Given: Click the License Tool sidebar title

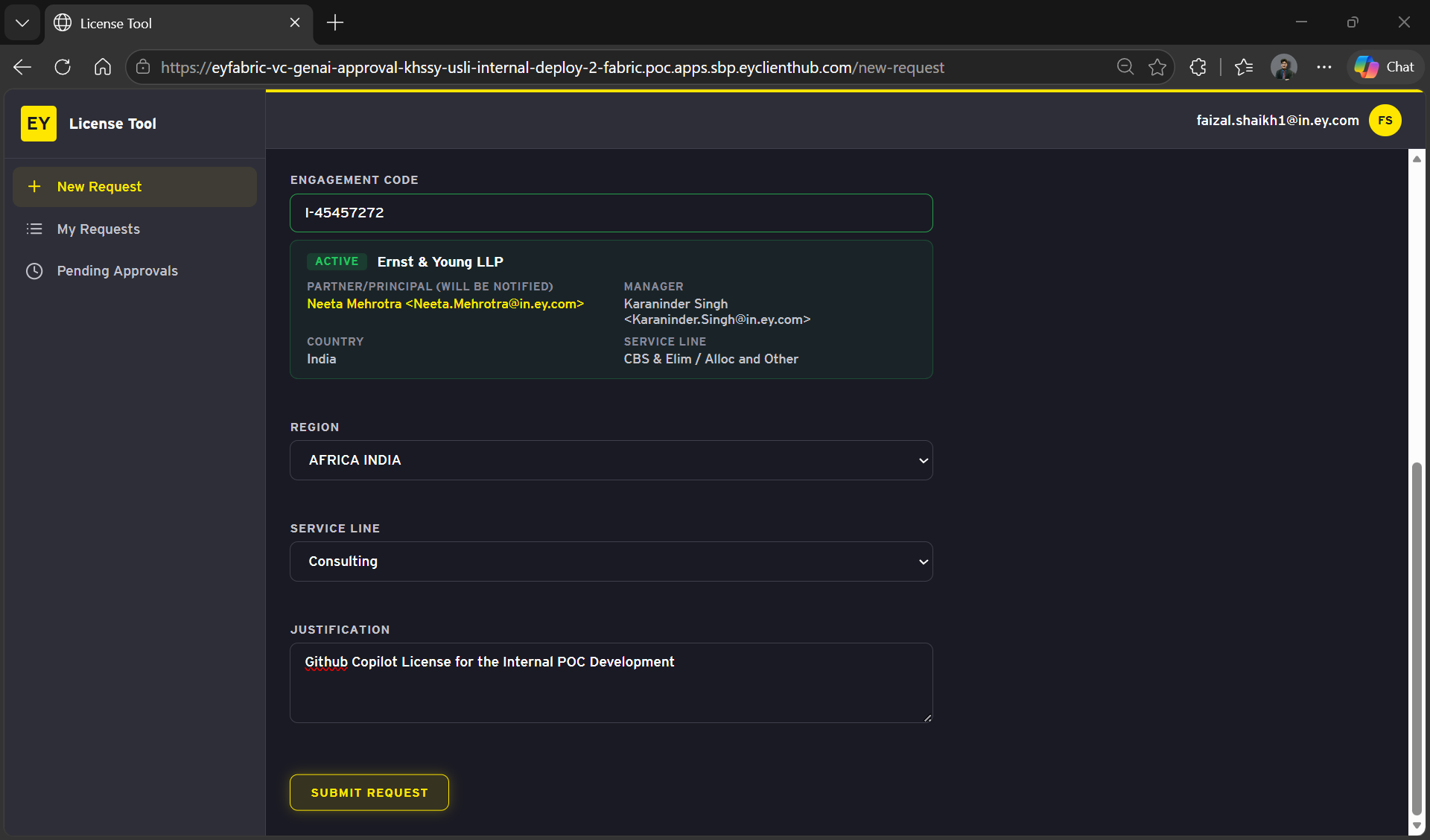Looking at the screenshot, I should click(112, 124).
